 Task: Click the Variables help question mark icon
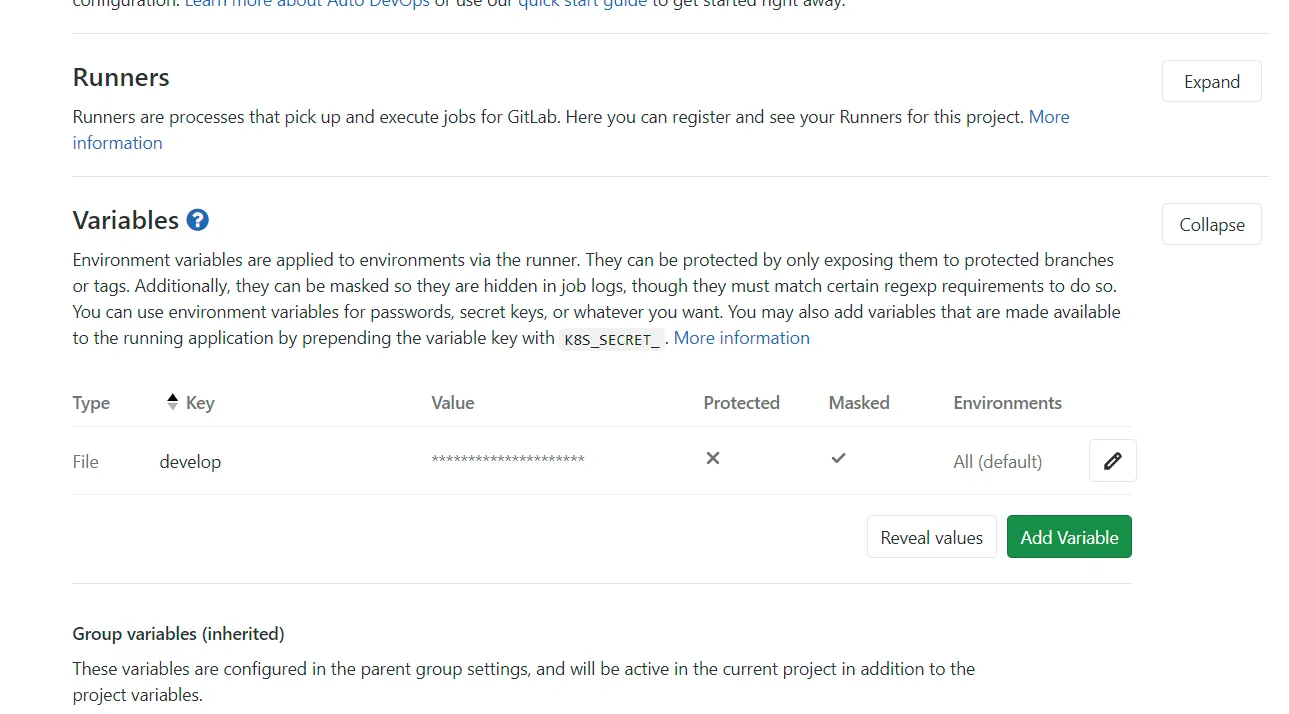(198, 220)
